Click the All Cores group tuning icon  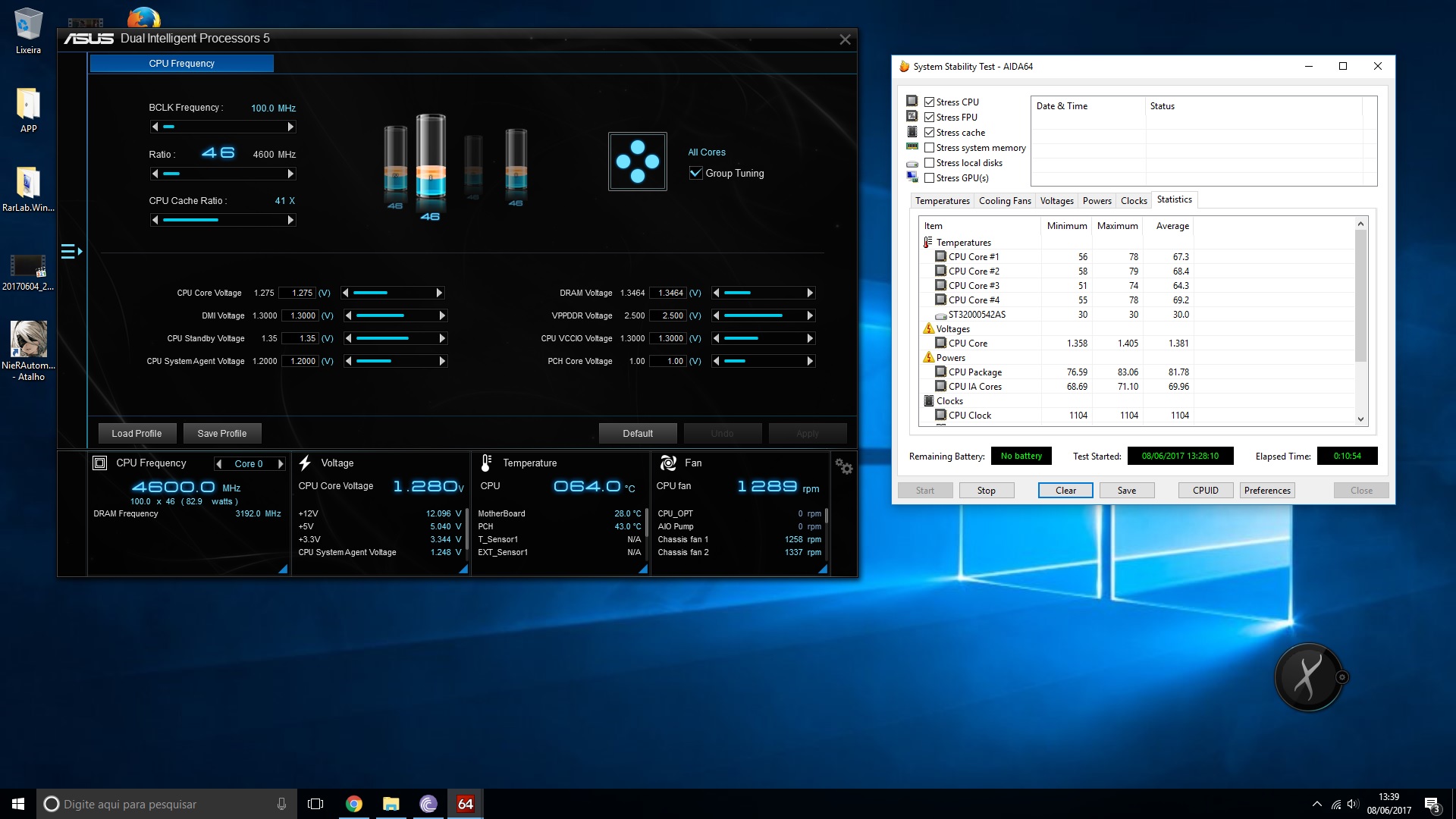(x=637, y=162)
